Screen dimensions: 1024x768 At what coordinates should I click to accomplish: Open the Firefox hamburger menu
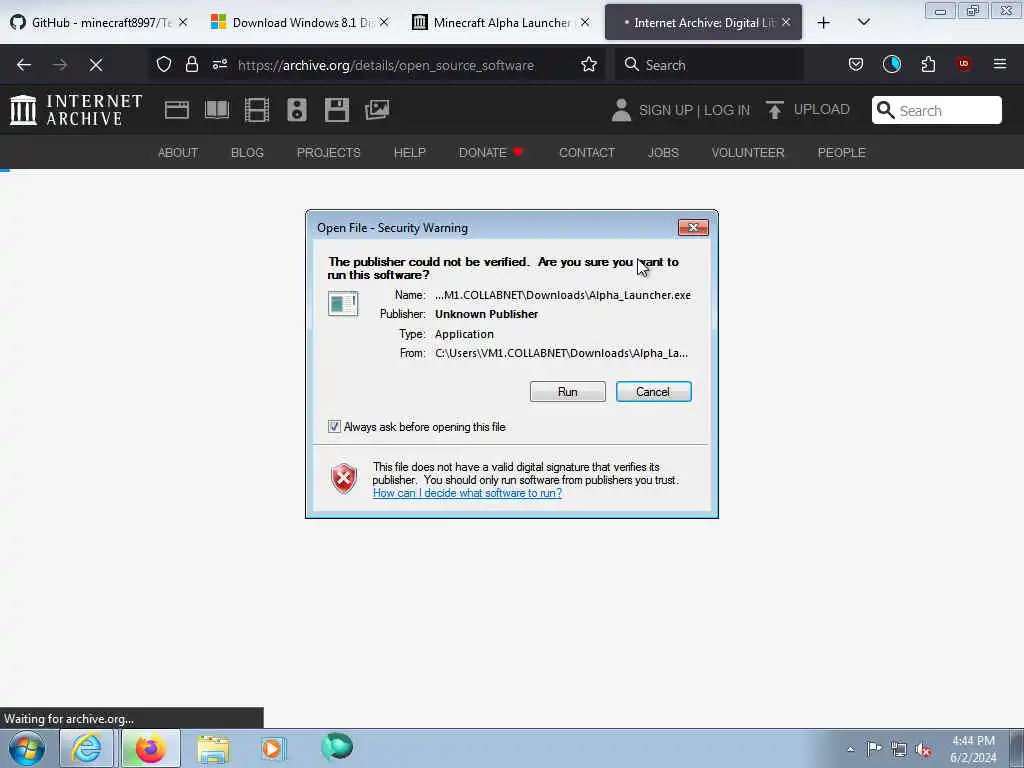999,64
